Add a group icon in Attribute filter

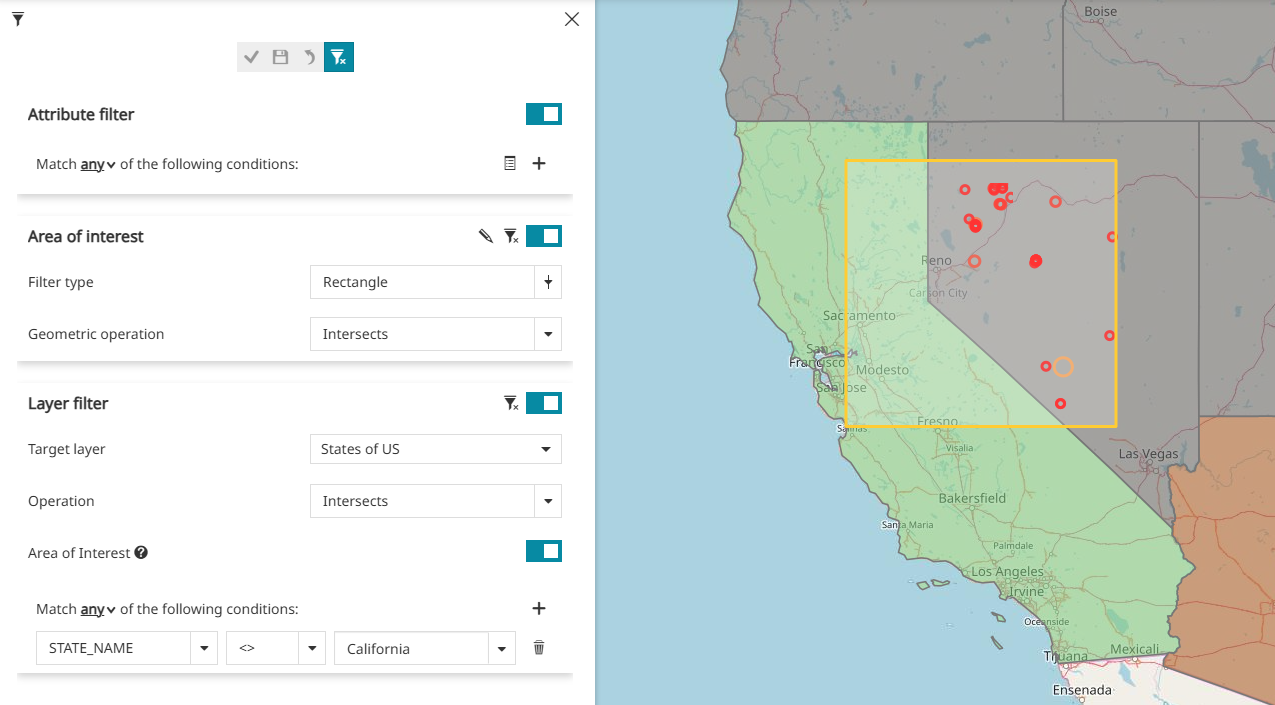[x=510, y=163]
